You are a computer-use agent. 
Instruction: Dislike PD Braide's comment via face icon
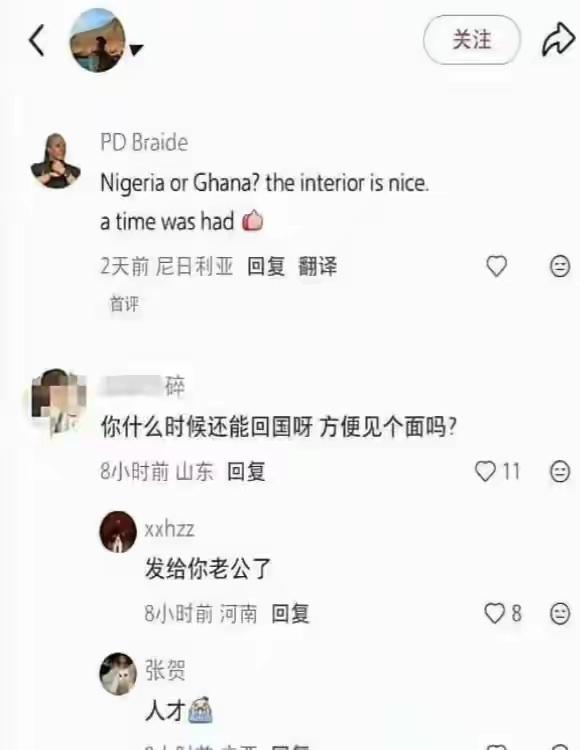point(560,266)
